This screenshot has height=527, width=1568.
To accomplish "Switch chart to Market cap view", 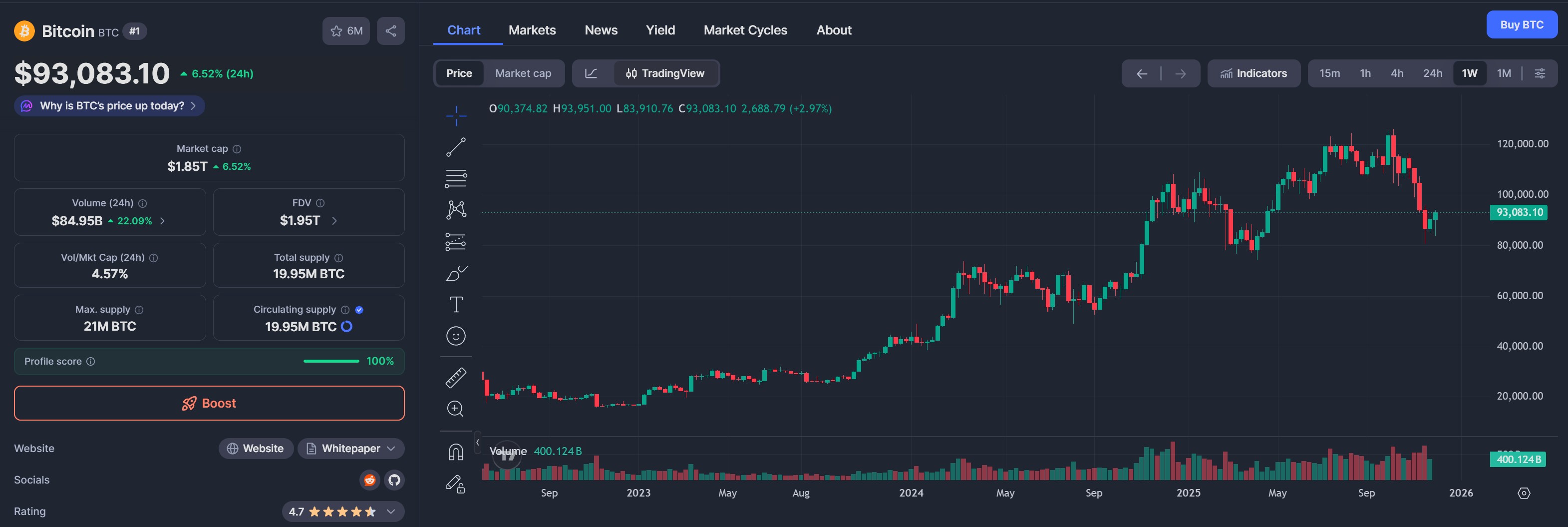I will (x=523, y=73).
